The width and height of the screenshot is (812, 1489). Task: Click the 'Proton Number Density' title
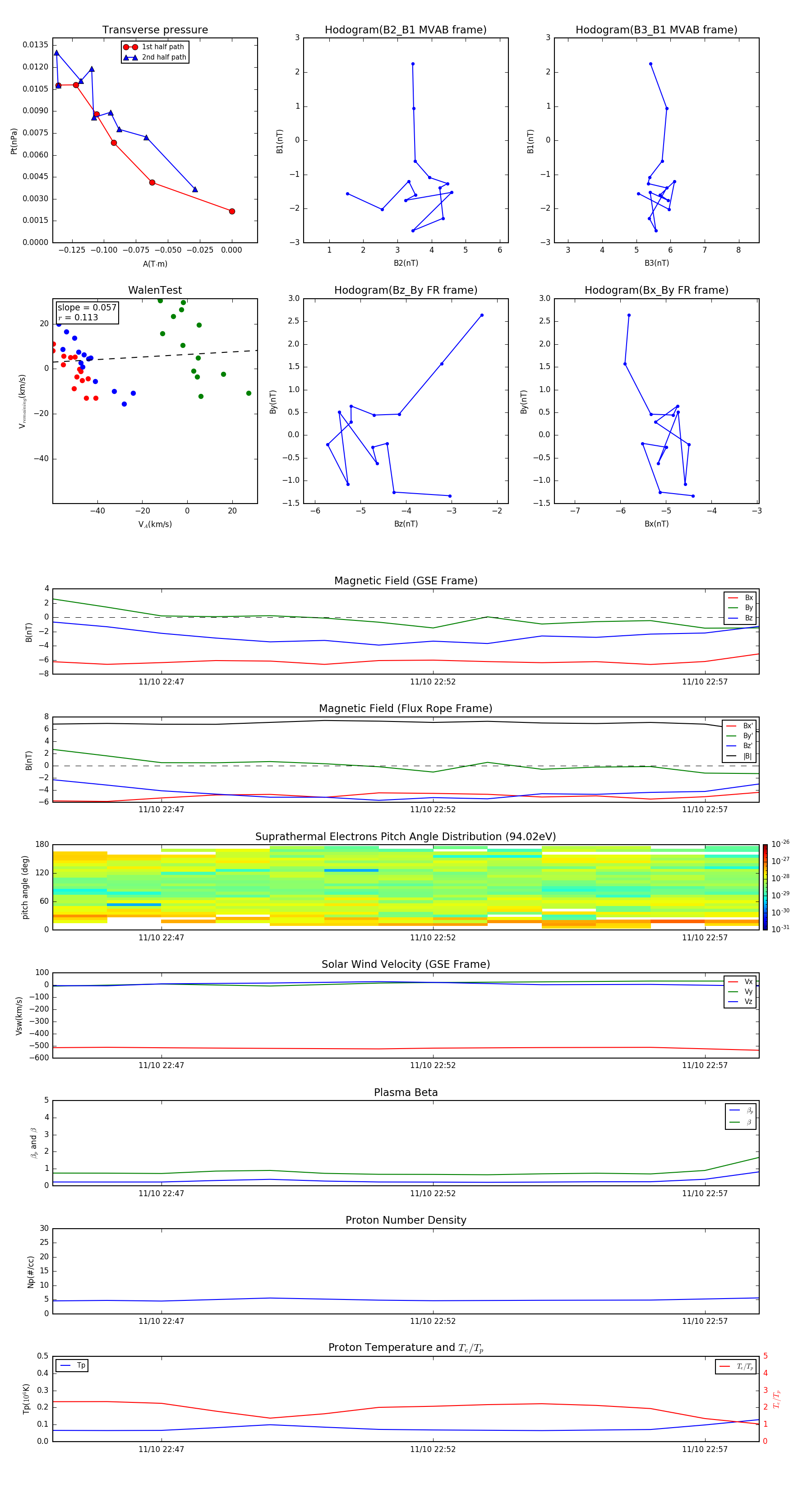(x=406, y=1220)
